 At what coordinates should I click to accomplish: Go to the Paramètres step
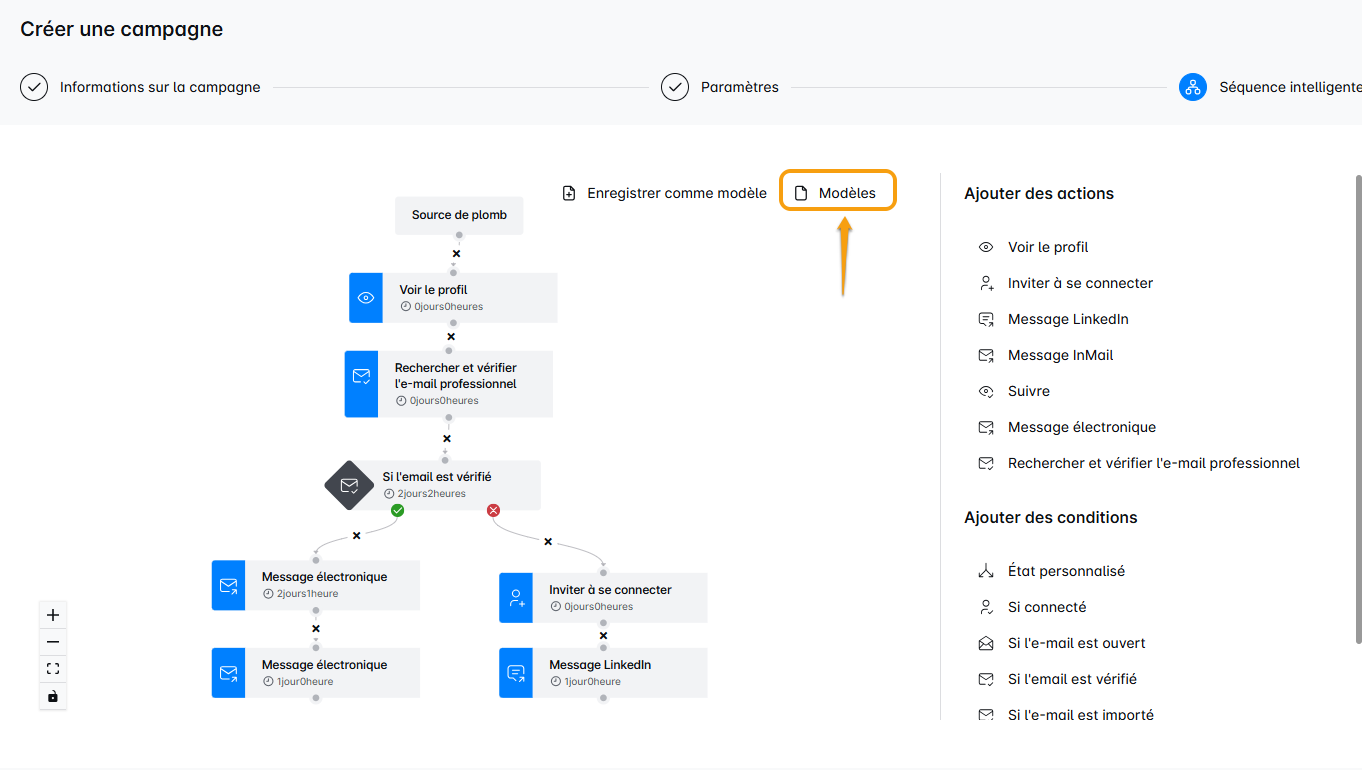coord(739,87)
